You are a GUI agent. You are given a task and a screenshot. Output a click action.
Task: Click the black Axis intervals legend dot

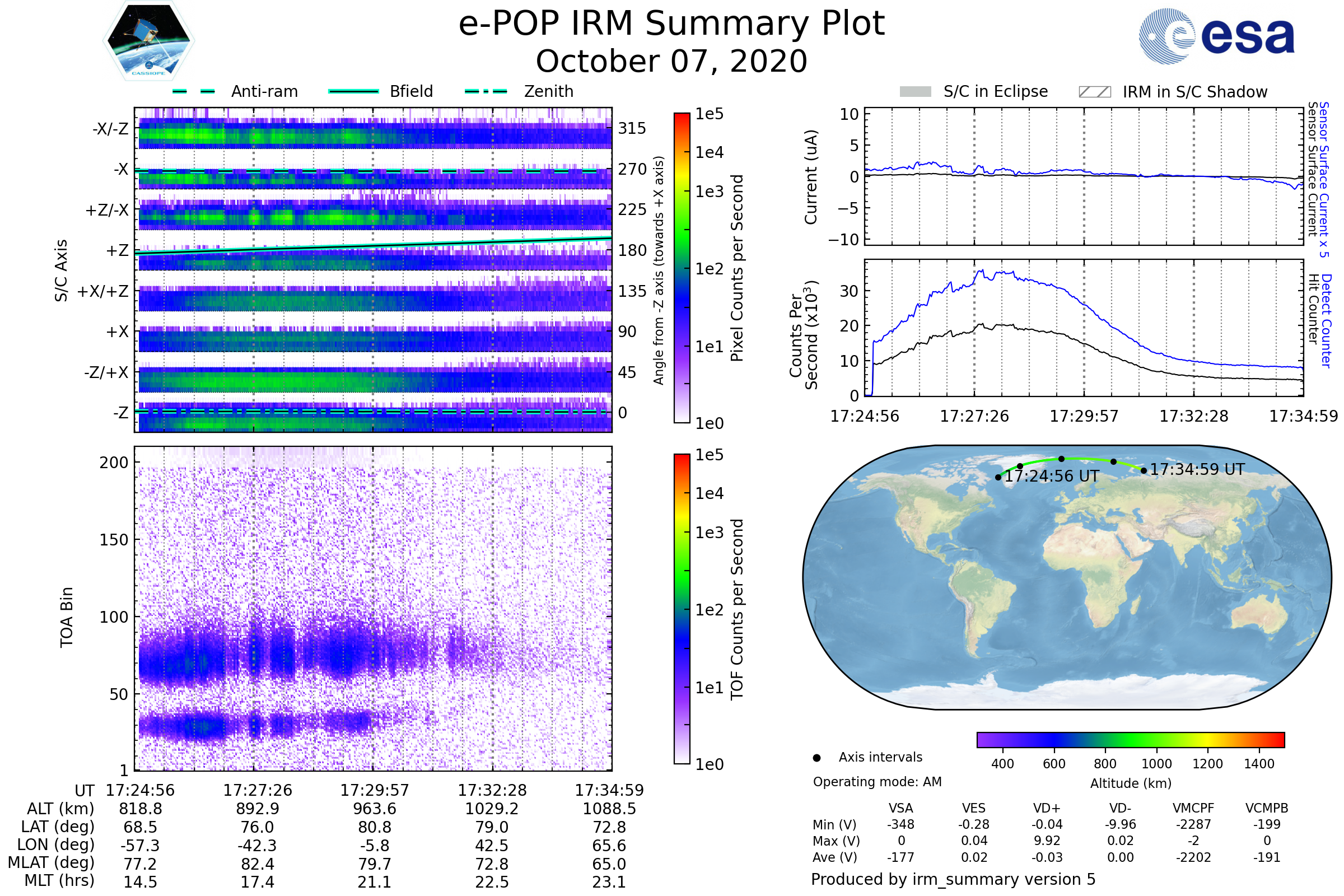click(816, 758)
